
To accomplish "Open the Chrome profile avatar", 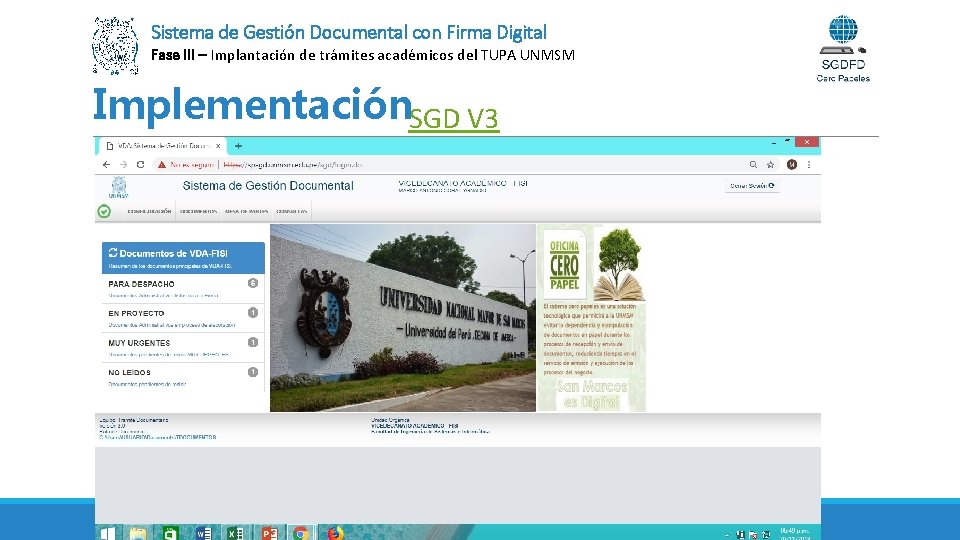I will 792,165.
